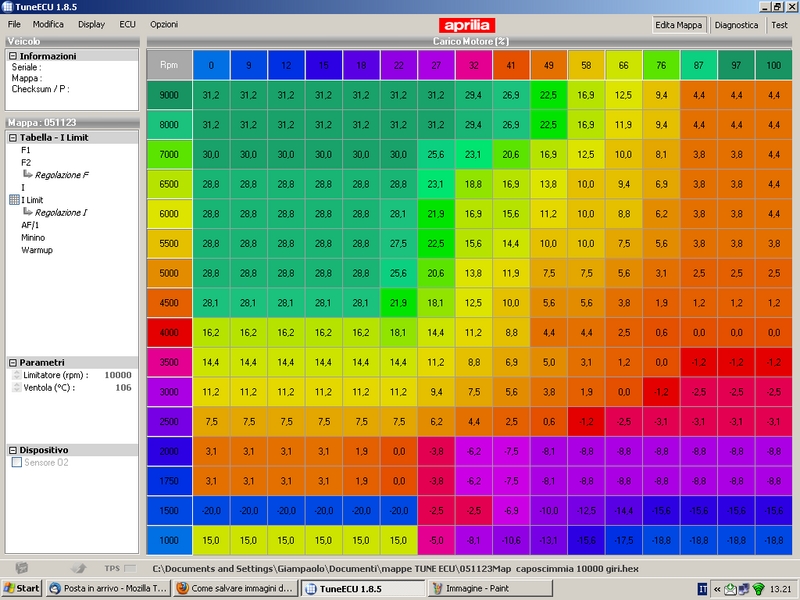Screen dimensions: 800x600
Task: Click the arrow icon beside Regolazione F
Action: (28, 174)
